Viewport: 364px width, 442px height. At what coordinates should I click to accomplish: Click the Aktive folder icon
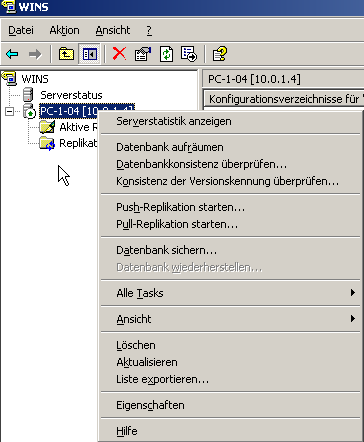[47, 127]
